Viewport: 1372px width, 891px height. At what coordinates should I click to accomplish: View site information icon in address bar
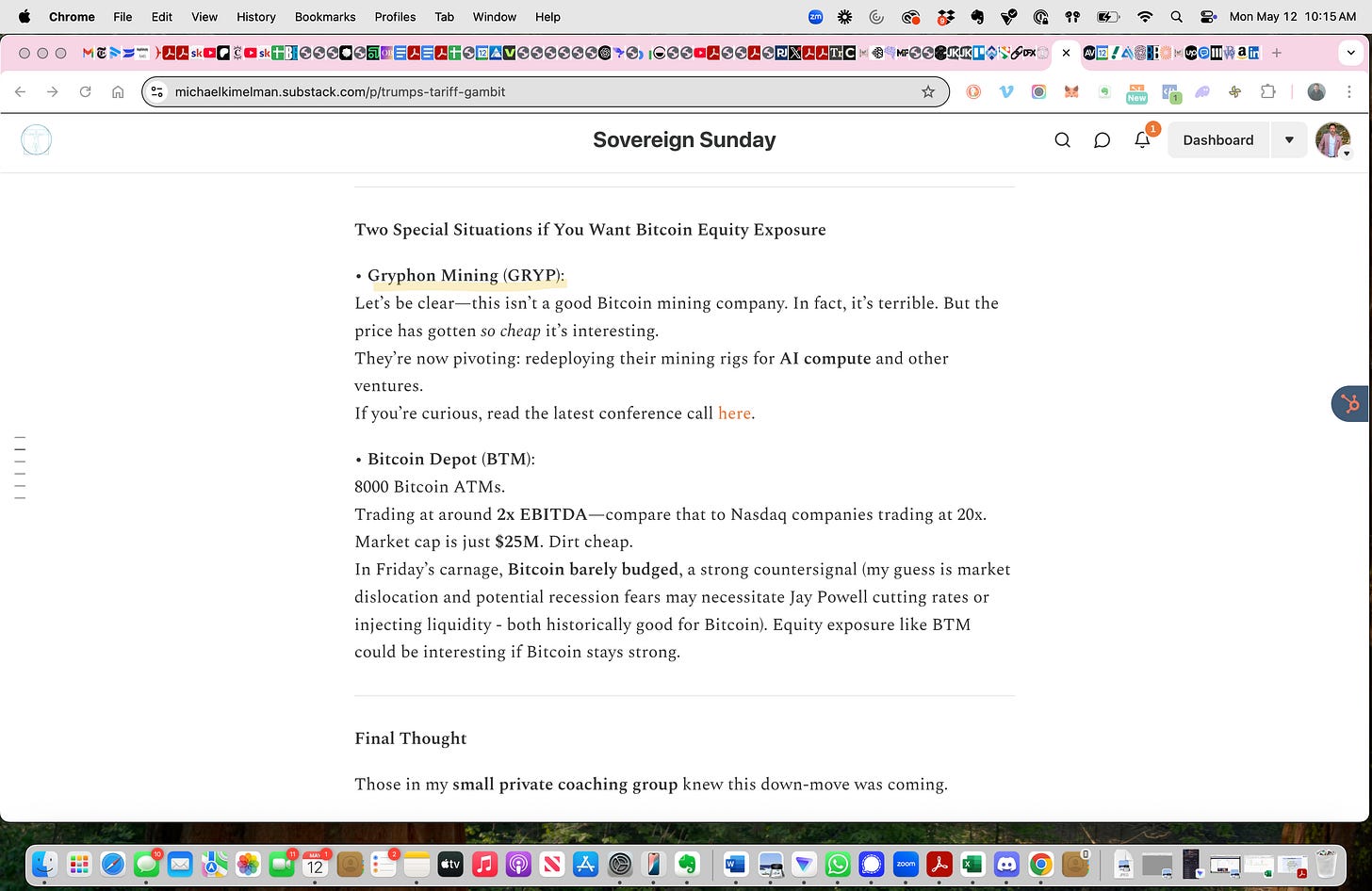pyautogui.click(x=157, y=91)
